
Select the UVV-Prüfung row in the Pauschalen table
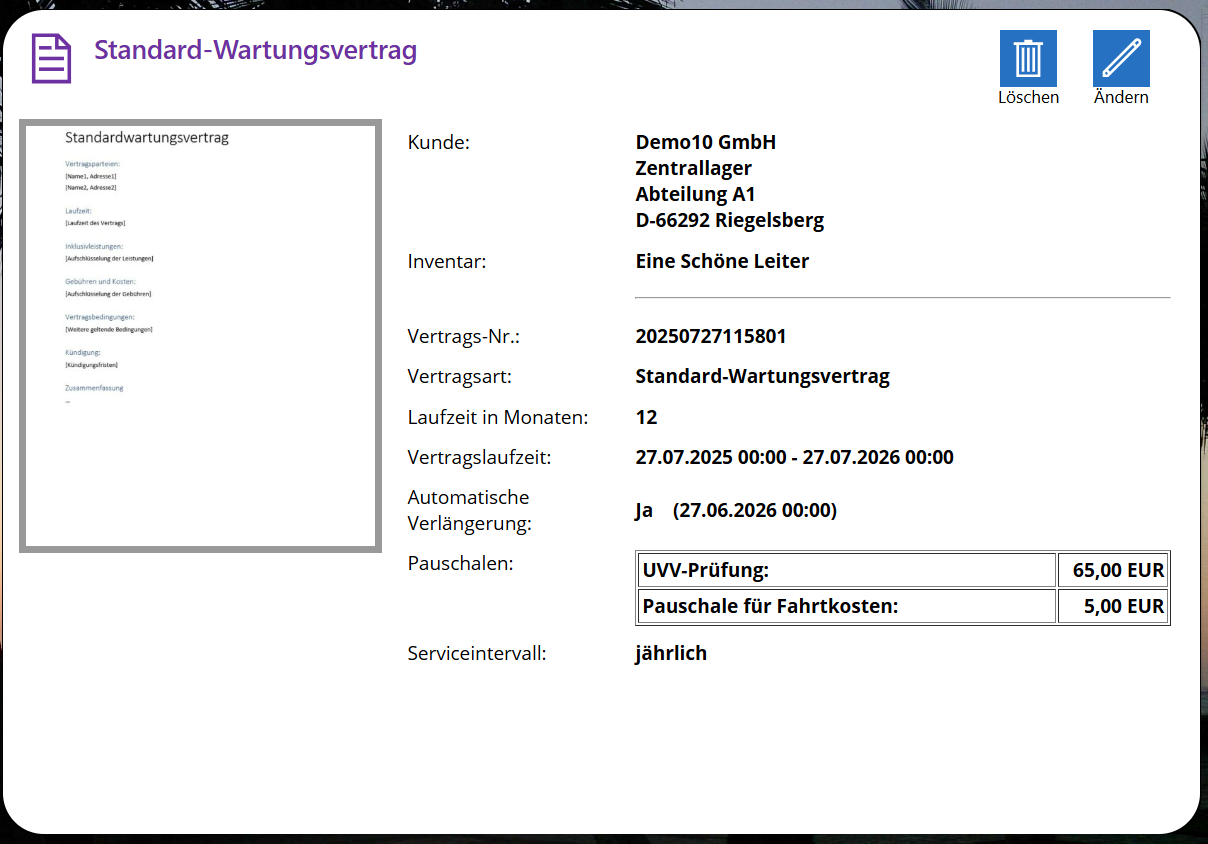(x=847, y=569)
